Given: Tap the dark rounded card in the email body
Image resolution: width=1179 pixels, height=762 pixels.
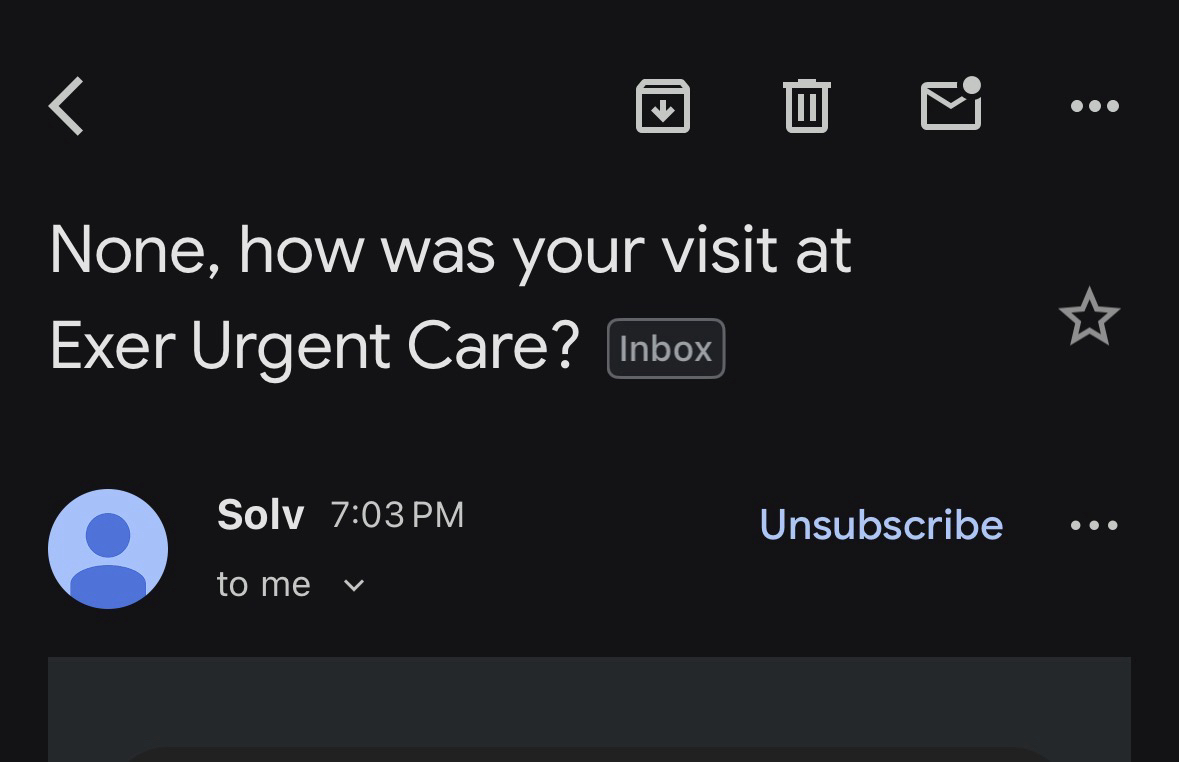Looking at the screenshot, I should [x=589, y=754].
